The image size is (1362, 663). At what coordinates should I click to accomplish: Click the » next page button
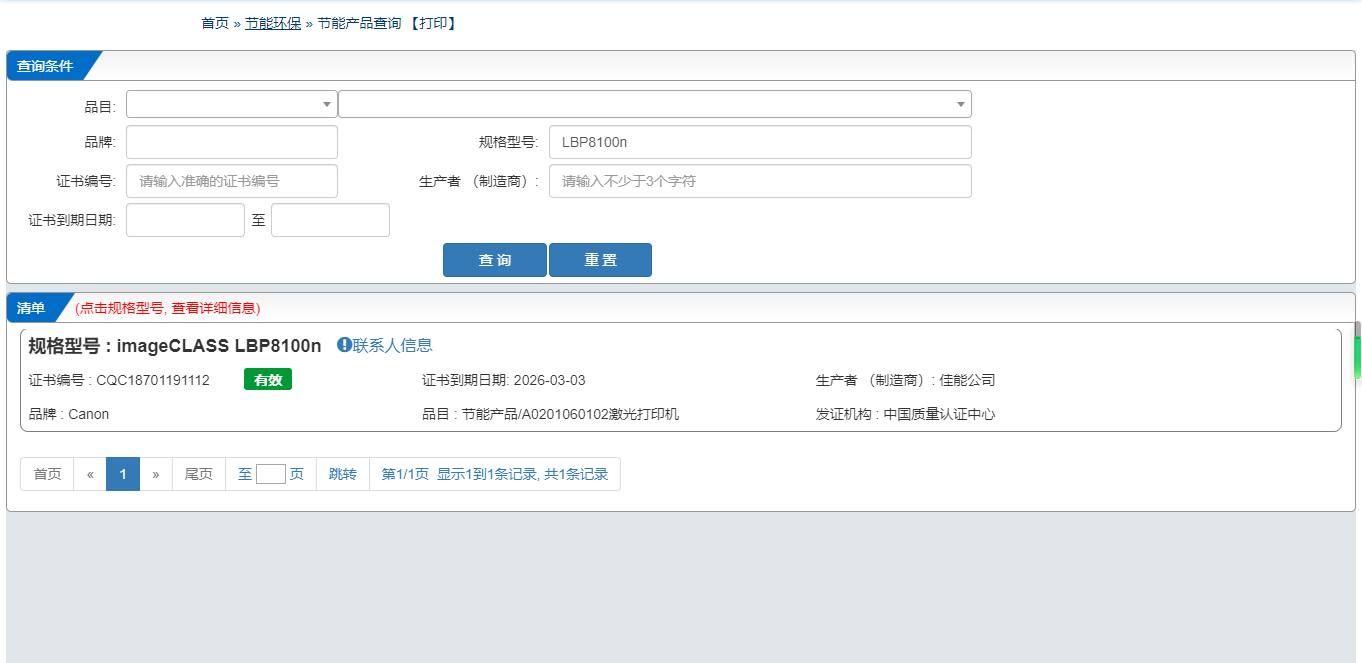tap(156, 474)
